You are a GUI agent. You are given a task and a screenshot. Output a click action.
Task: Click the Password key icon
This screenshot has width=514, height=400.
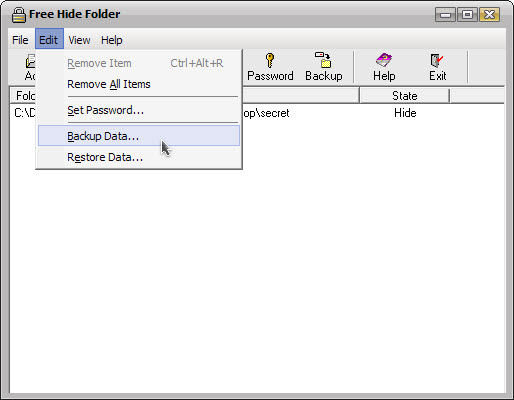click(x=270, y=60)
